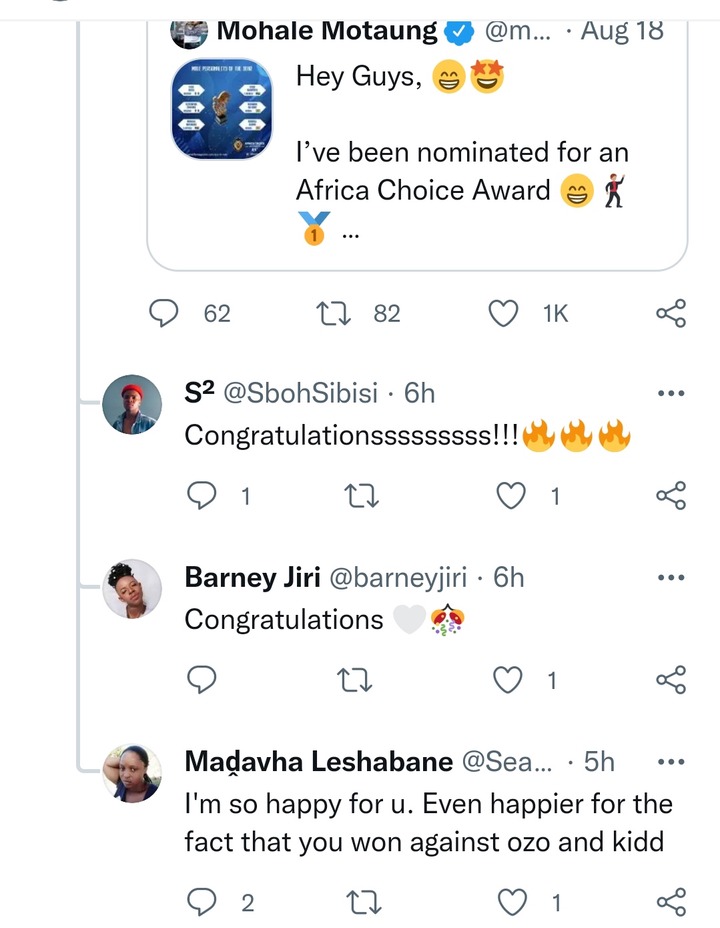
Task: Open more options for SbohSibisi's reply
Action: click(x=671, y=393)
